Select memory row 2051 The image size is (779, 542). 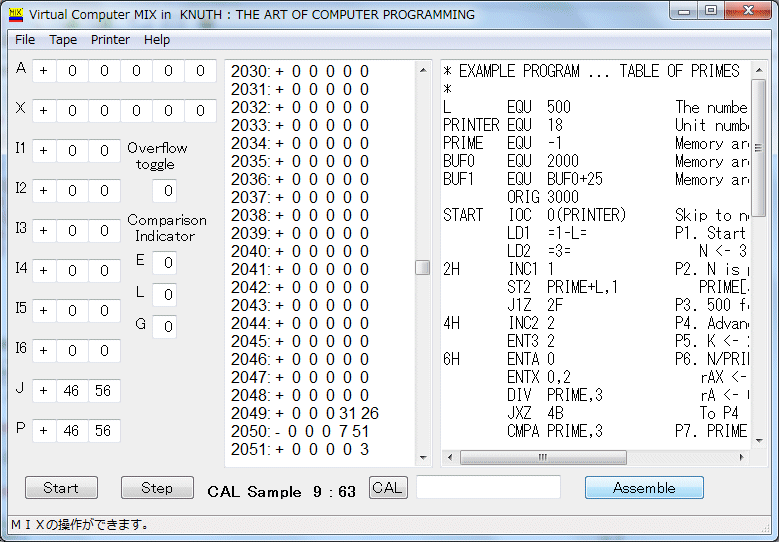tap(300, 449)
